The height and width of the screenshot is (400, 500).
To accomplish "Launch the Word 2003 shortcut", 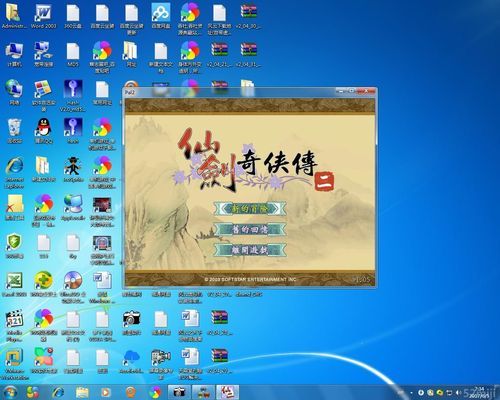I will tap(43, 16).
